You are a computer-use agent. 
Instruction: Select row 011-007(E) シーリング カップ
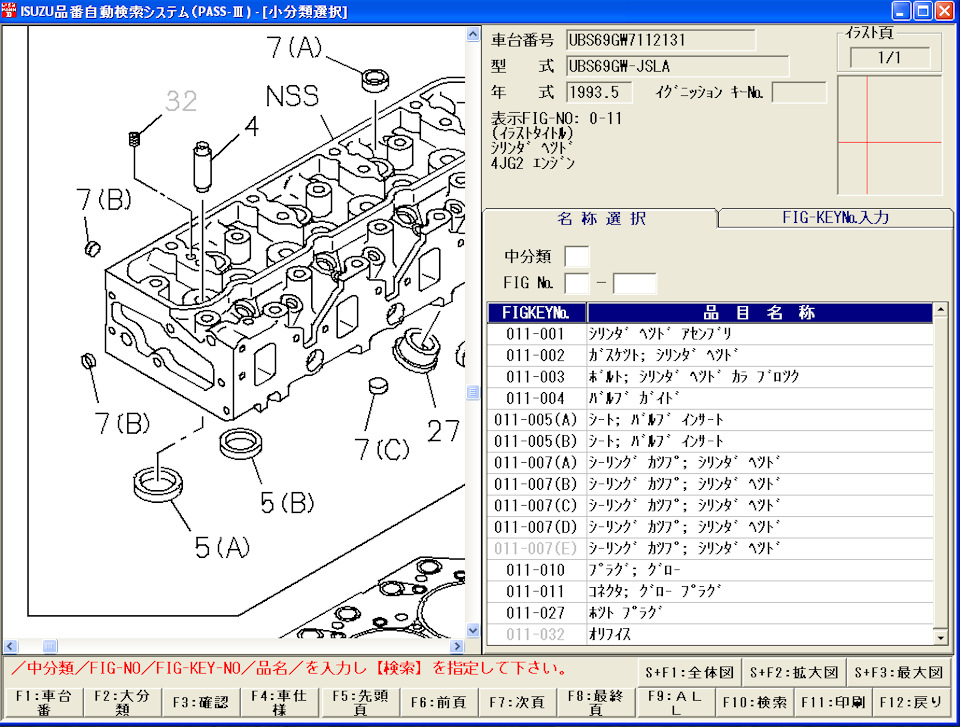pyautogui.click(x=710, y=548)
